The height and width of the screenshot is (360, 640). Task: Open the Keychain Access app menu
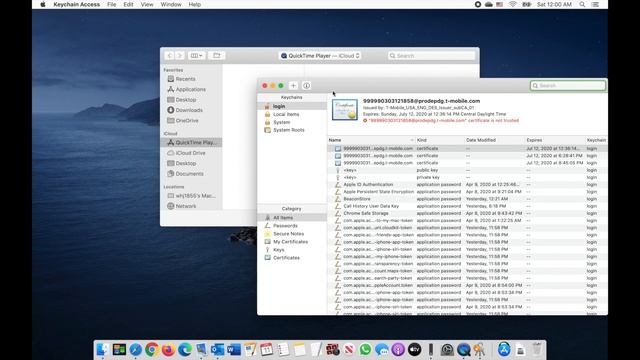[76, 4]
